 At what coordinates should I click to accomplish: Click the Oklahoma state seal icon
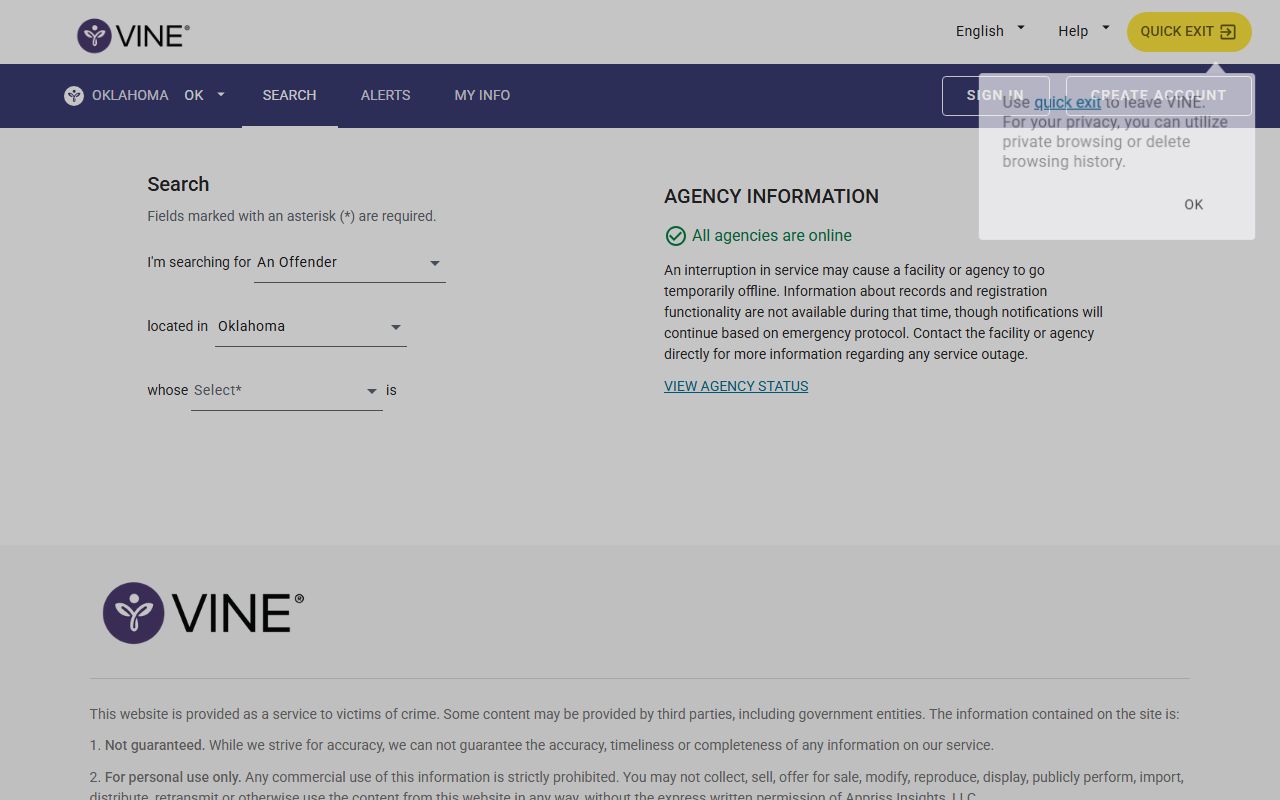pyautogui.click(x=73, y=95)
